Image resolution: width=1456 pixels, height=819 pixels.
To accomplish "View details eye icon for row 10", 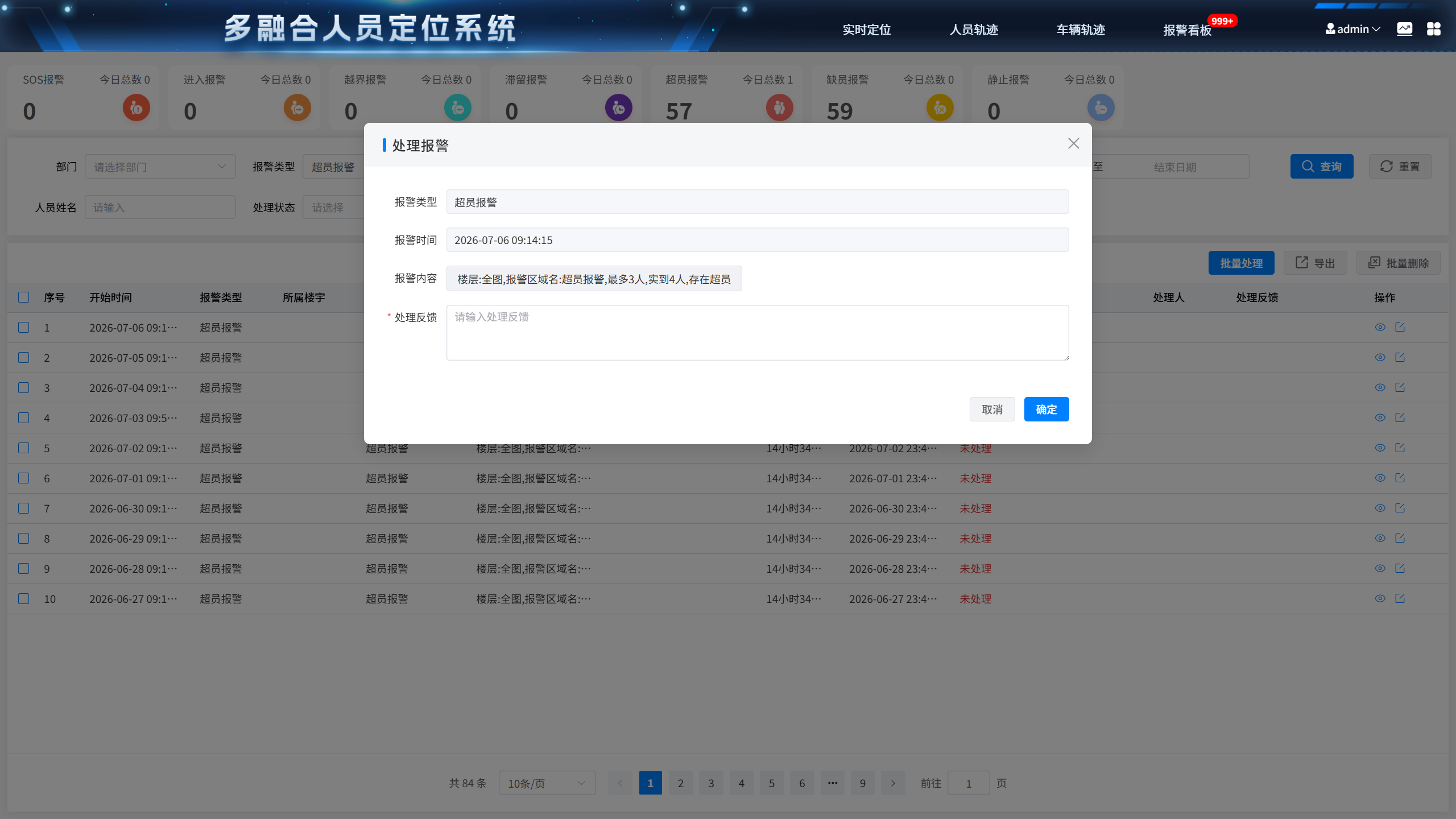I will pyautogui.click(x=1380, y=598).
